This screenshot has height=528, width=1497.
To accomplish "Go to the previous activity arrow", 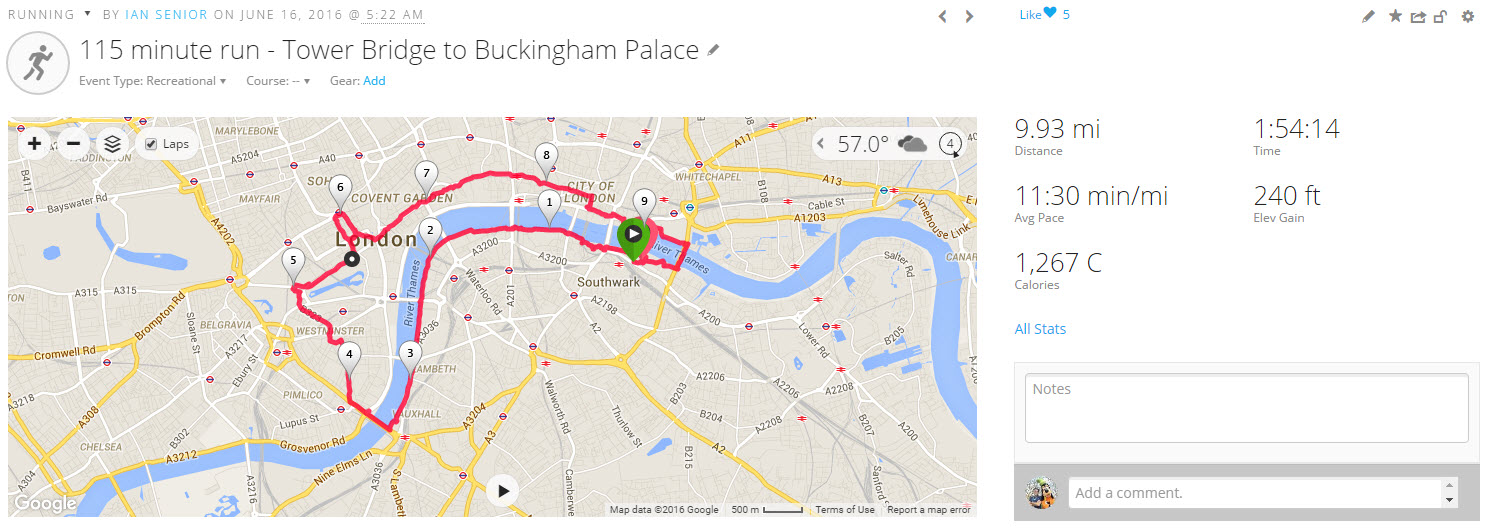I will 942,16.
